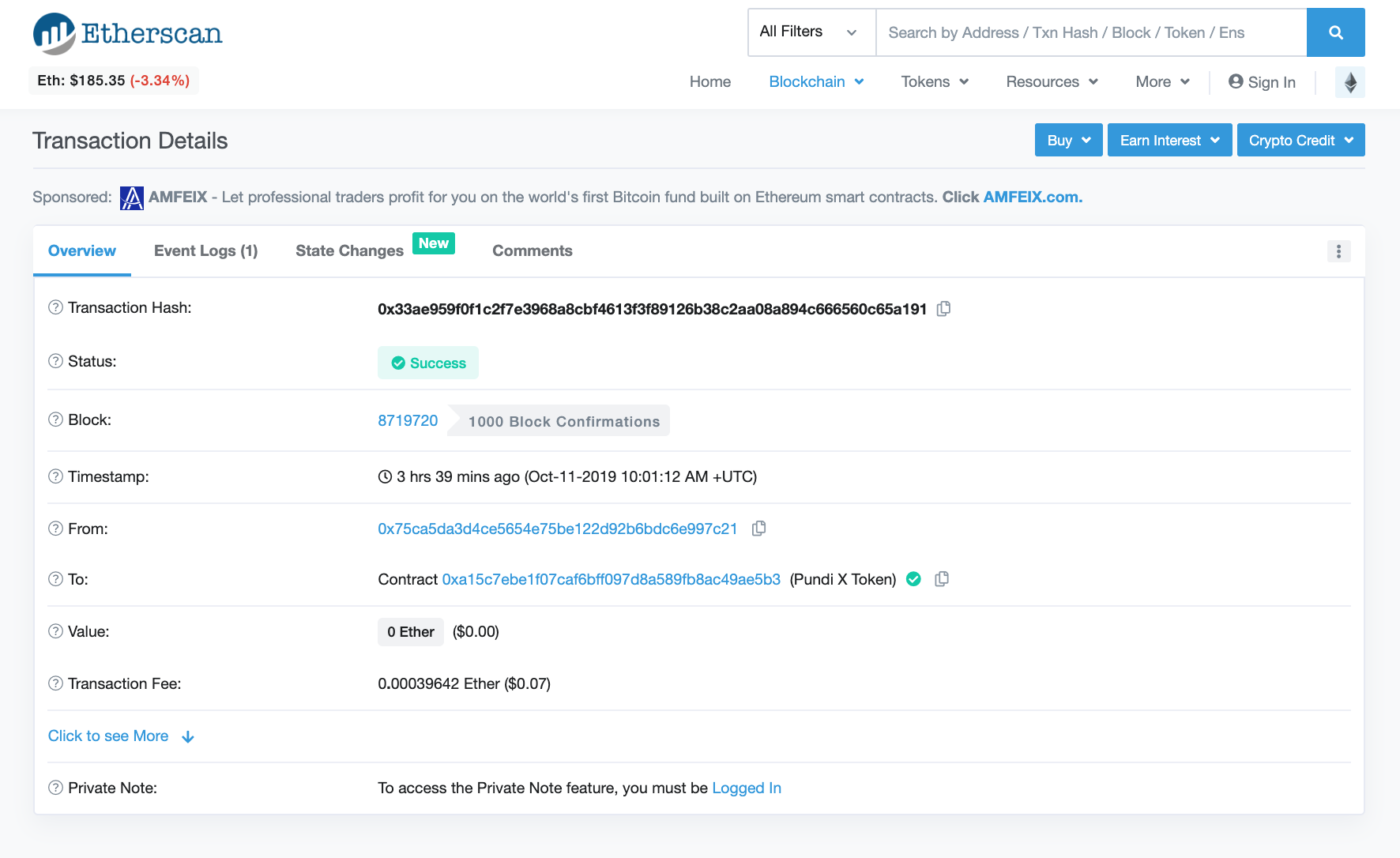Copy the transaction hash to clipboard
This screenshot has width=1400, height=858.
943,309
